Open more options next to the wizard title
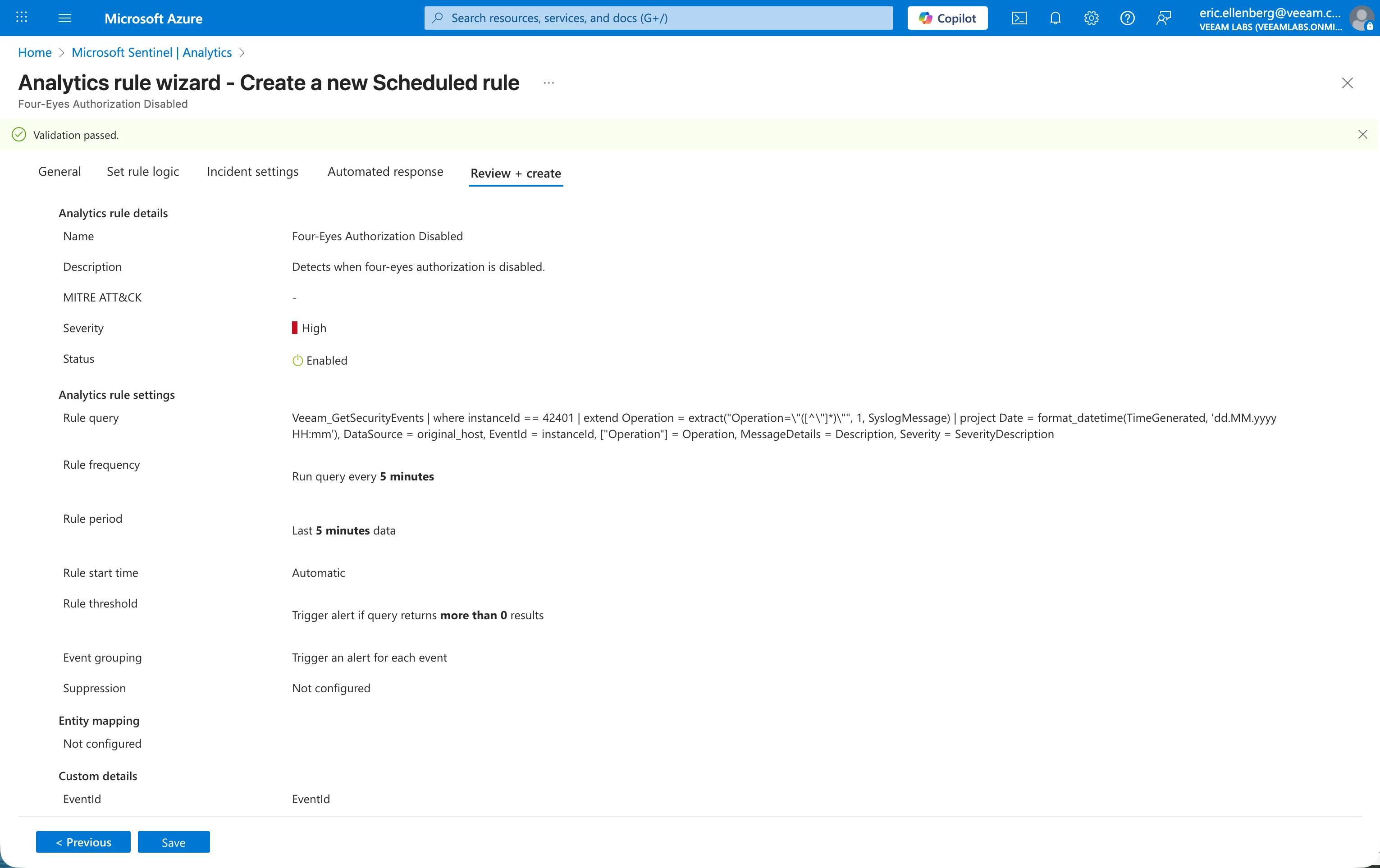Image resolution: width=1380 pixels, height=868 pixels. 548,83
